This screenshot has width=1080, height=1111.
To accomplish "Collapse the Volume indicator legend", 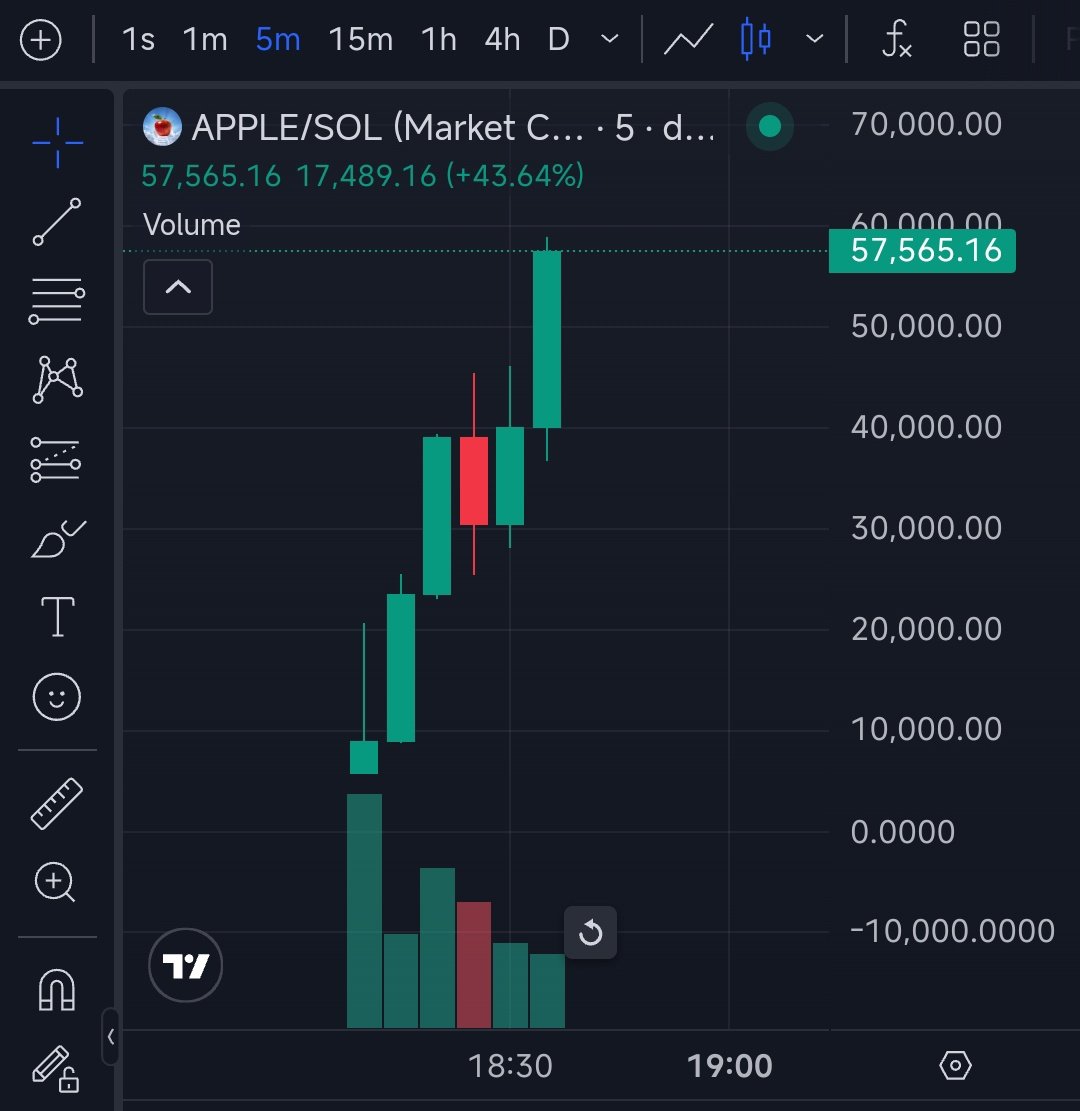I will coord(178,287).
